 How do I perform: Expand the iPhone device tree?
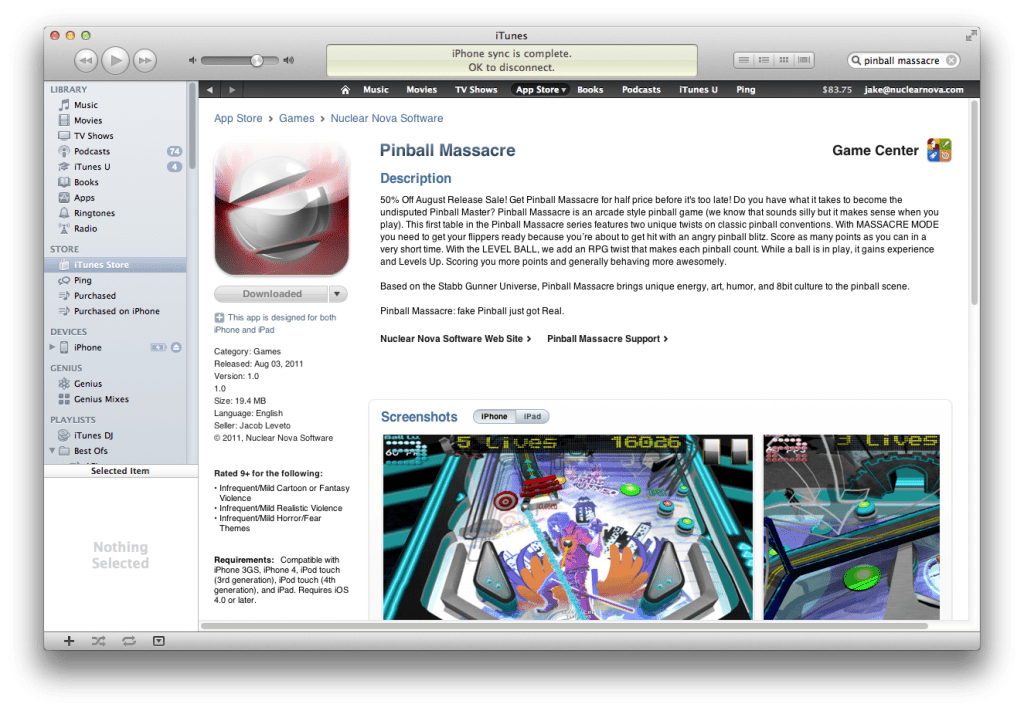coord(51,347)
